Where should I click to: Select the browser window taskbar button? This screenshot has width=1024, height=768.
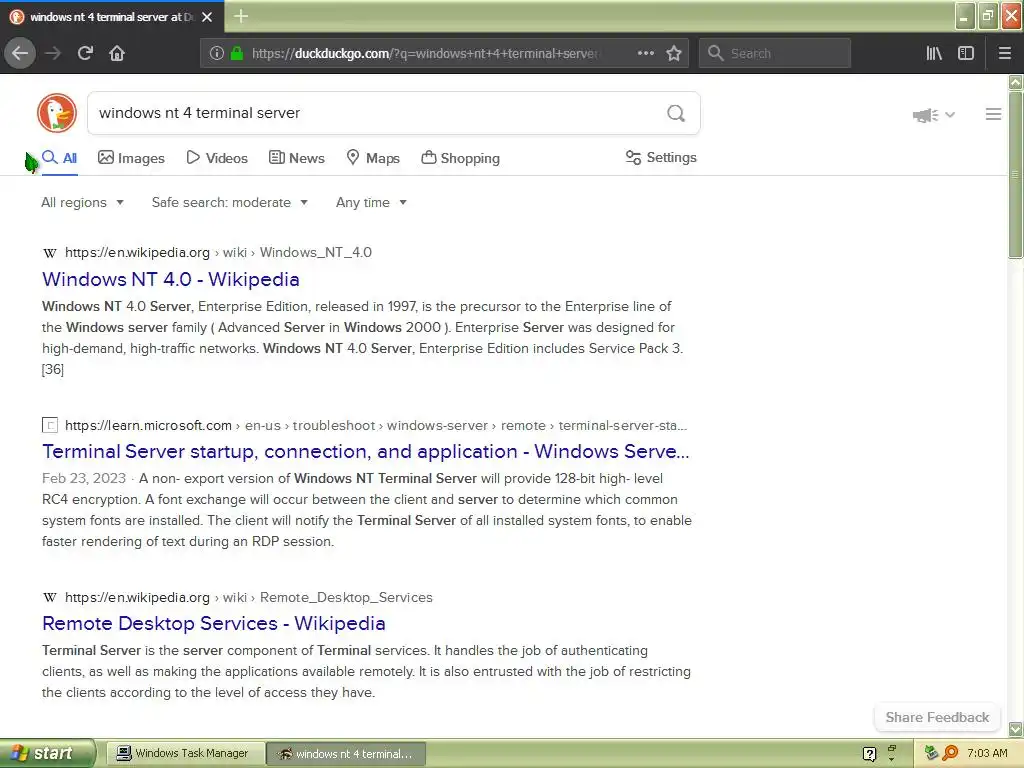(347, 754)
